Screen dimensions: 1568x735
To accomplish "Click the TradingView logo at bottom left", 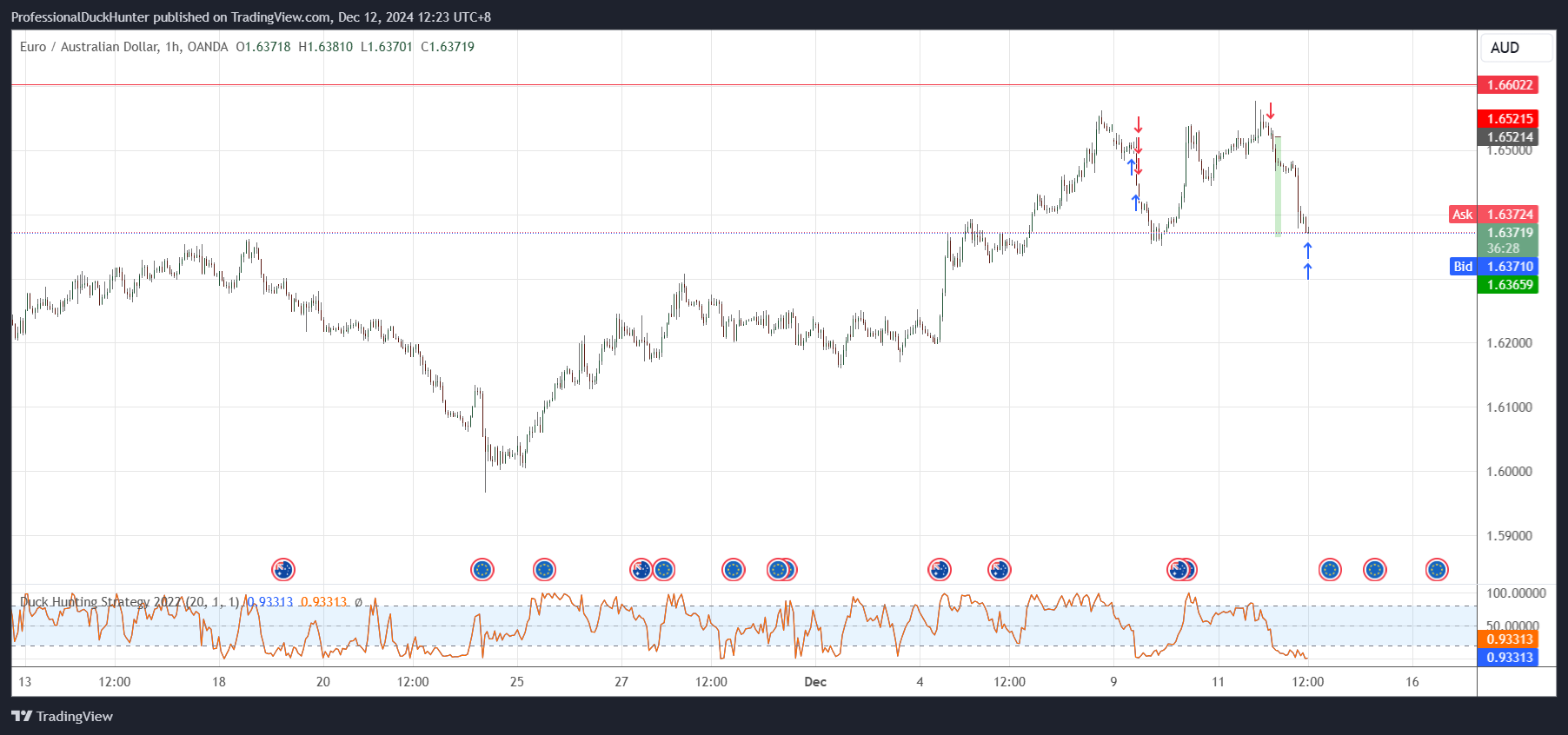I will tap(62, 716).
